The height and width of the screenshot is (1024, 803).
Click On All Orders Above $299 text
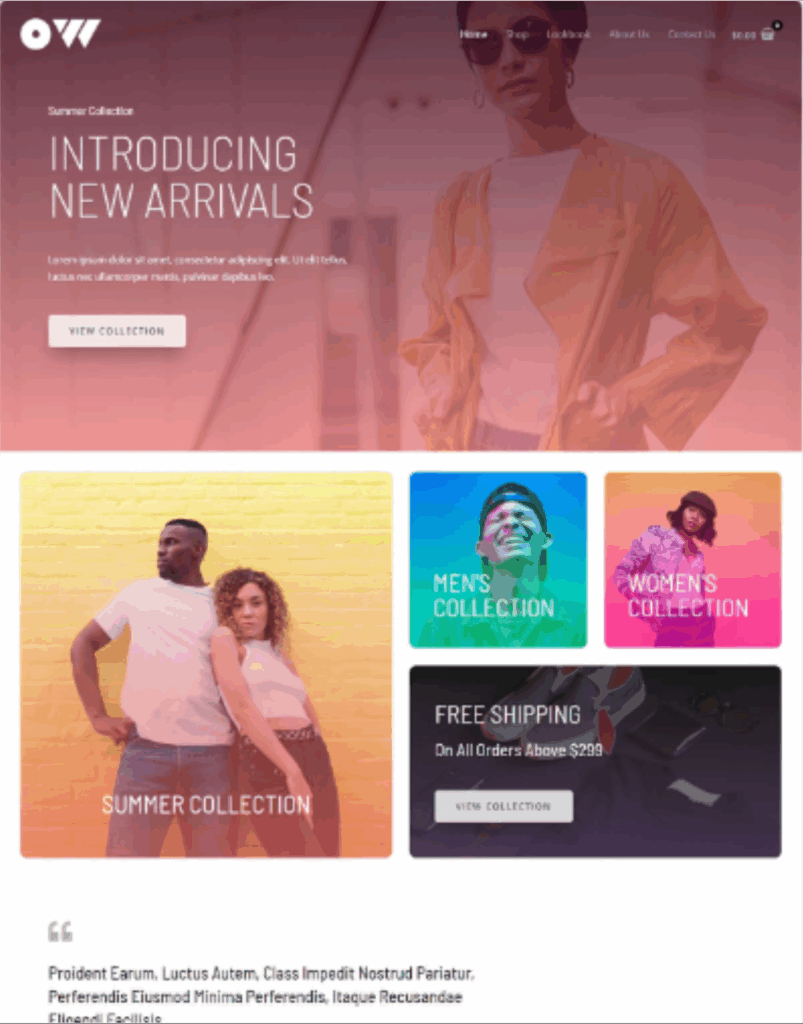coord(519,750)
